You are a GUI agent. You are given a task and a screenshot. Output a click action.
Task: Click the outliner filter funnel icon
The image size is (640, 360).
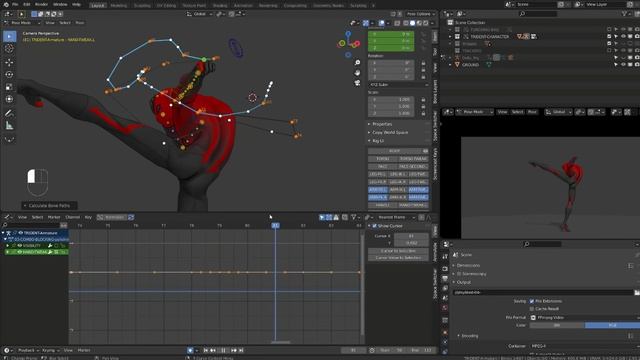pyautogui.click(x=624, y=14)
